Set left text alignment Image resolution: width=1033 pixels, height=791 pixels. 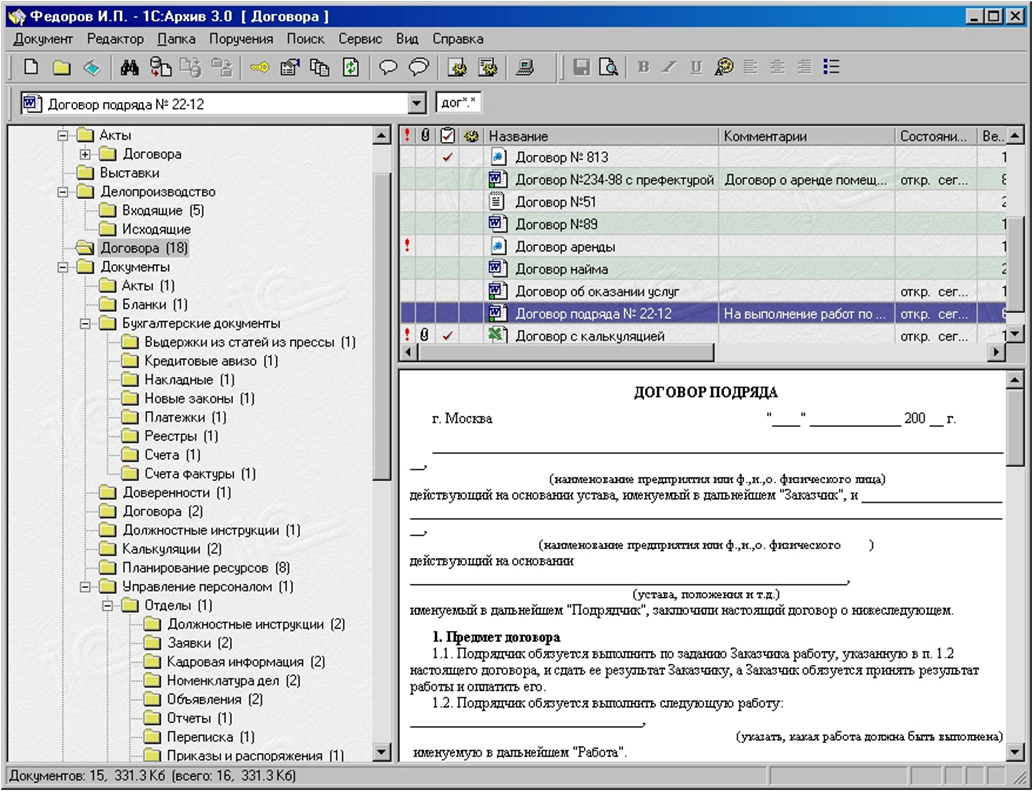pos(750,67)
